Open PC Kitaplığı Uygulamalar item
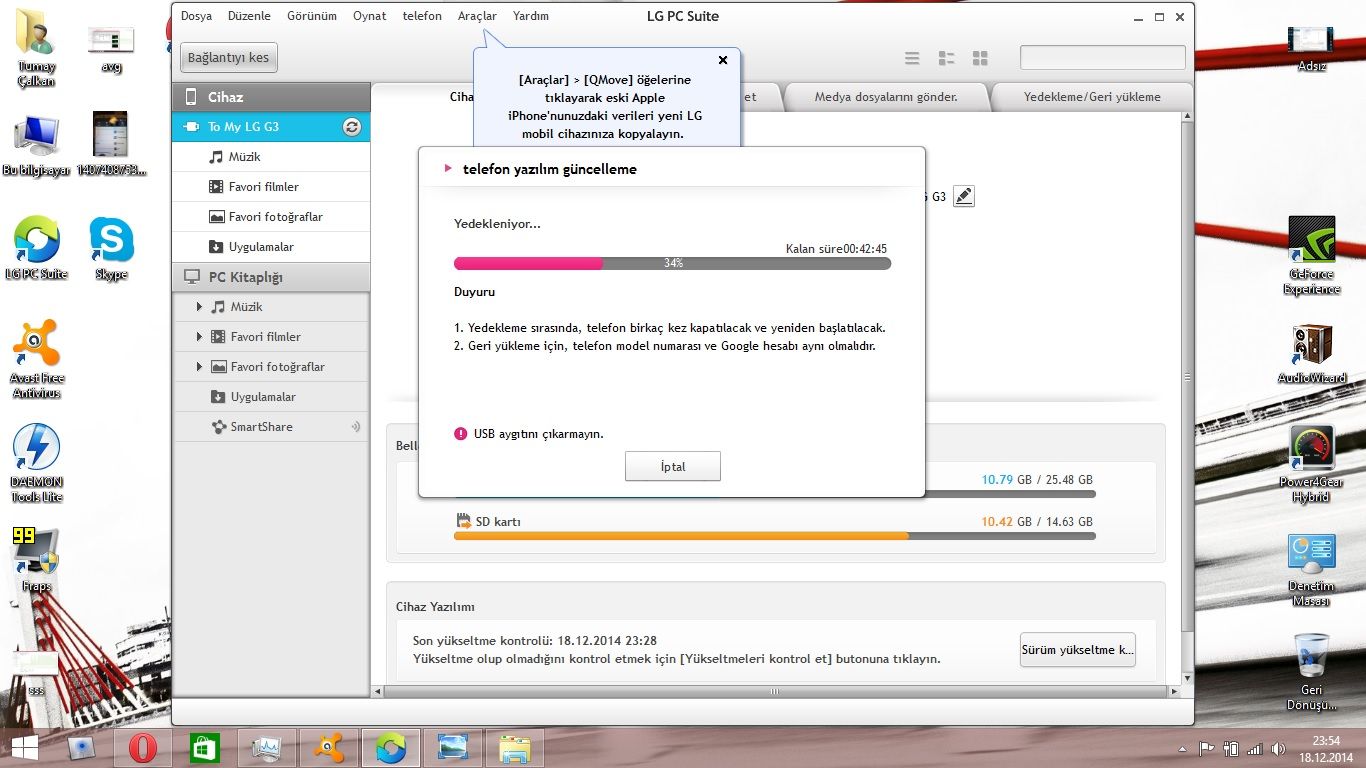The height and width of the screenshot is (768, 1366). (271, 397)
